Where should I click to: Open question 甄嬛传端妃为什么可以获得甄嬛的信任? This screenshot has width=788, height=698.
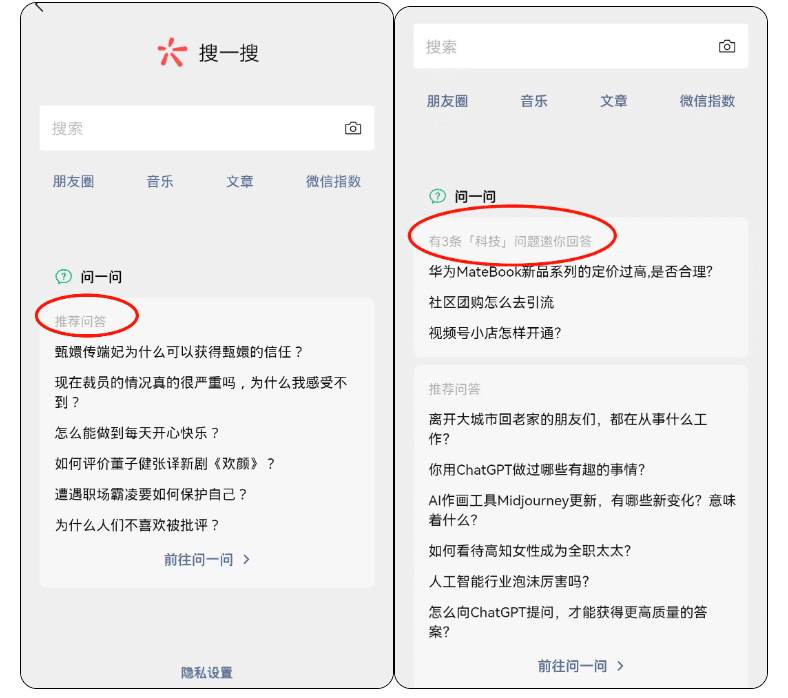178,352
